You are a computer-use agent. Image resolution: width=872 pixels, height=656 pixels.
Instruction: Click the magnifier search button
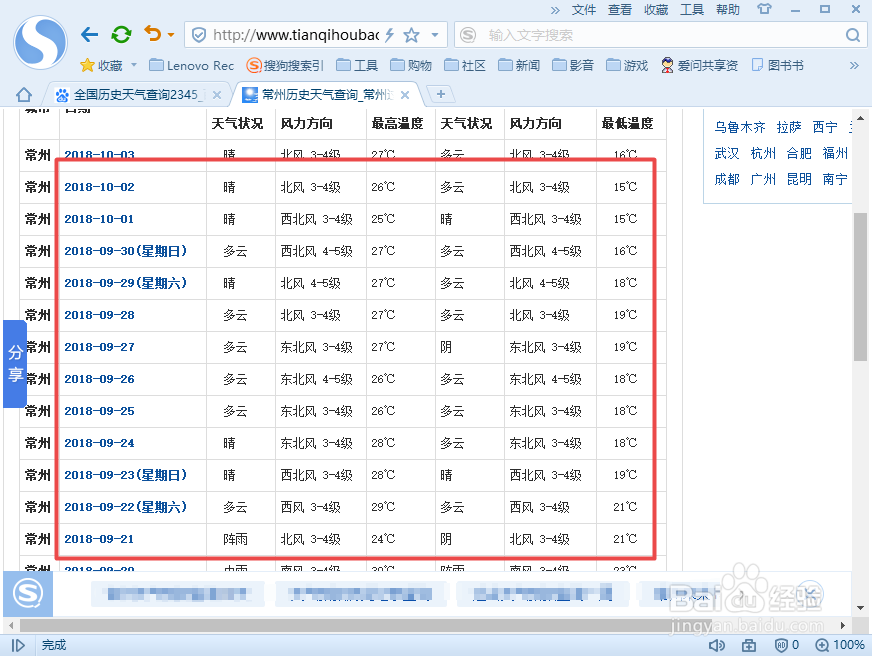(853, 36)
